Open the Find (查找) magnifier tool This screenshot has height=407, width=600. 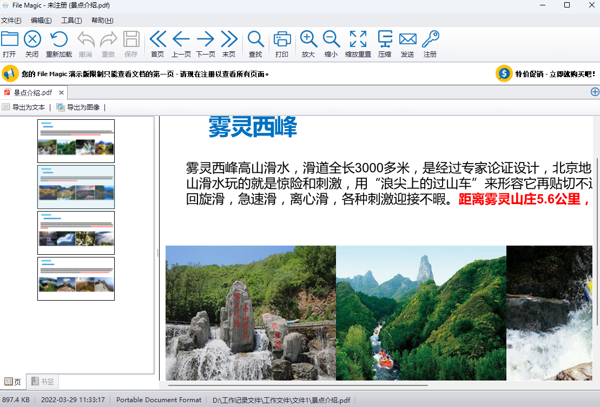coord(256,43)
